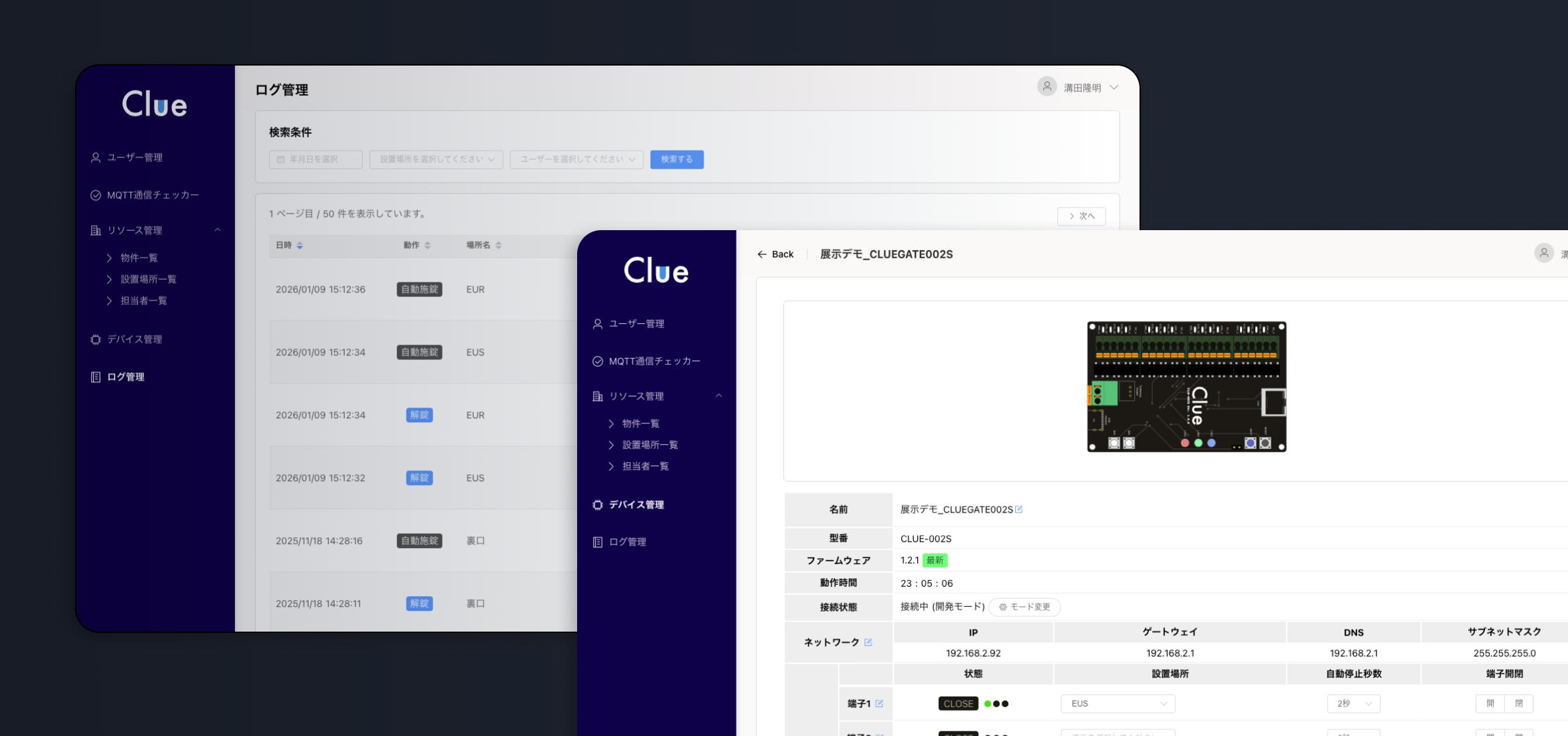Click the network edit icon
Screen dimensions: 1568x736
tap(868, 642)
